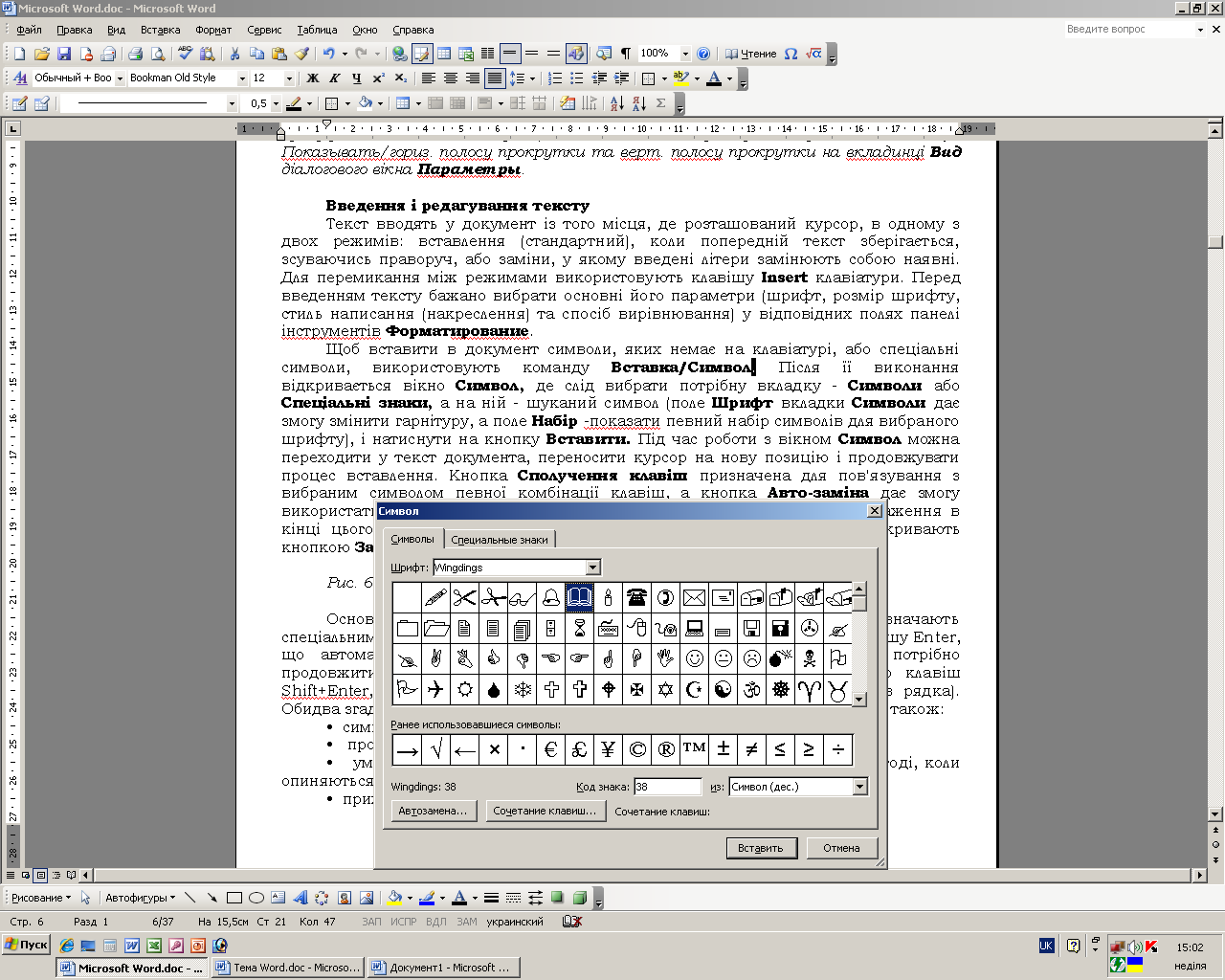Print the document using the printer icon
This screenshot has width=1225, height=980.
(135, 54)
